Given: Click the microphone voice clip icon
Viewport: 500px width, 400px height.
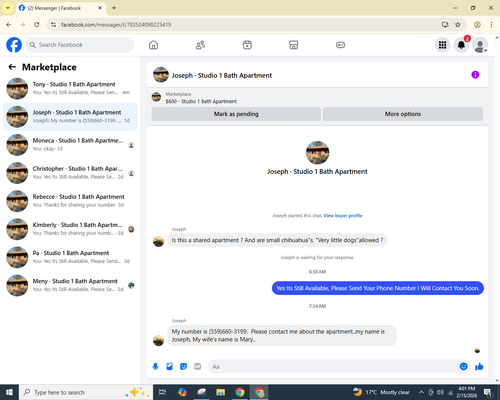Looking at the screenshot, I should click(x=155, y=367).
